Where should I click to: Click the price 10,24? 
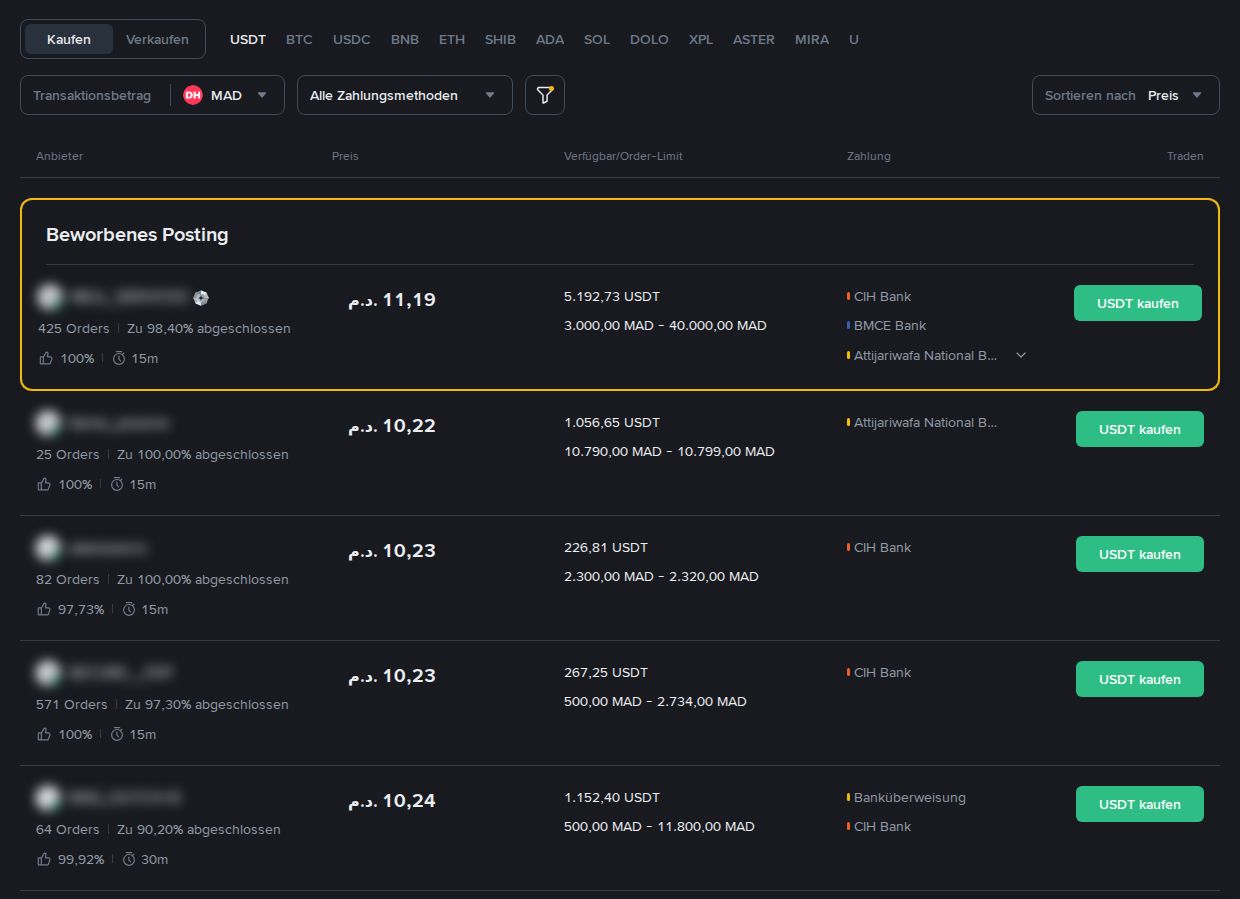[x=392, y=801]
